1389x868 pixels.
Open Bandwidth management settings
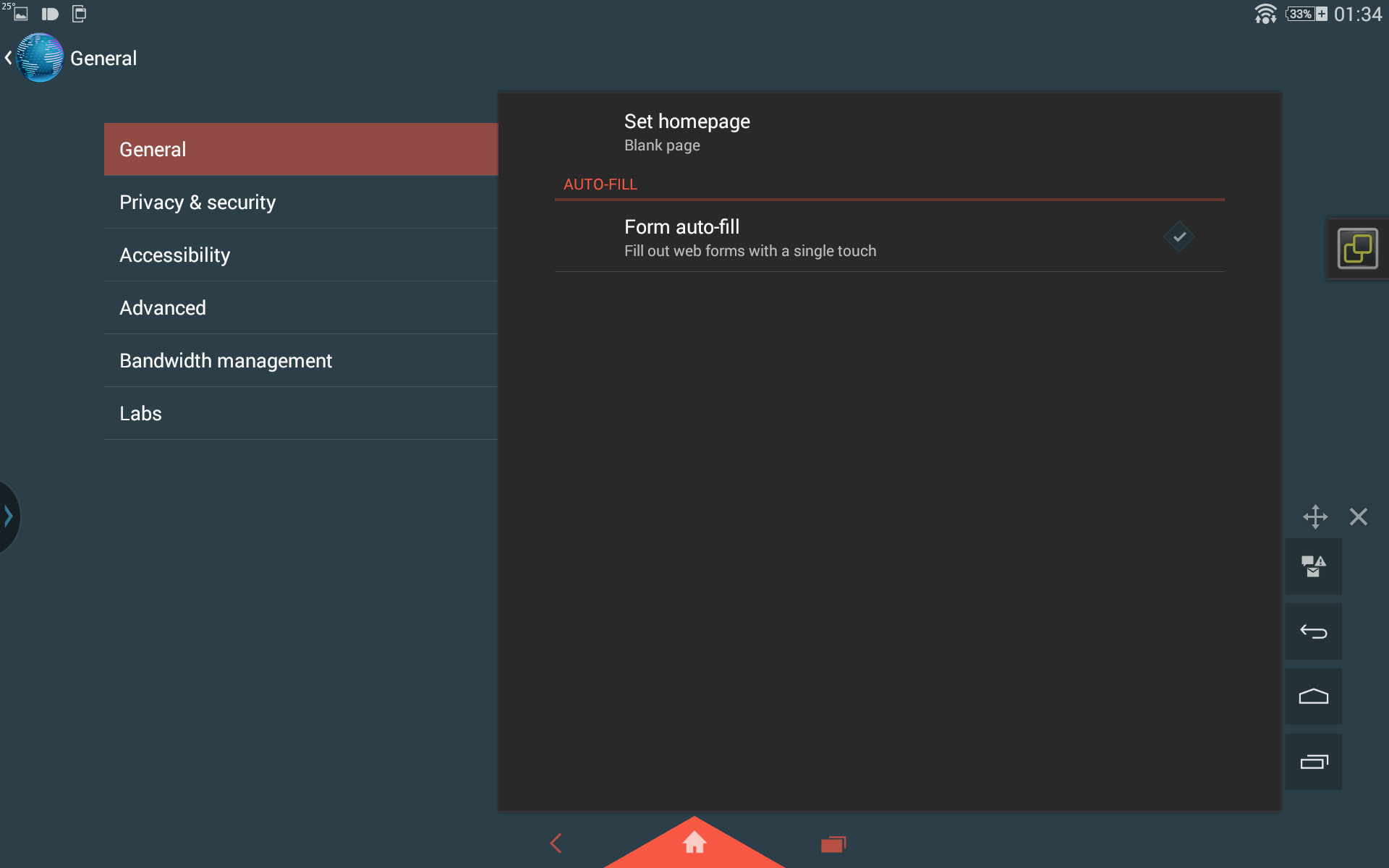point(301,360)
